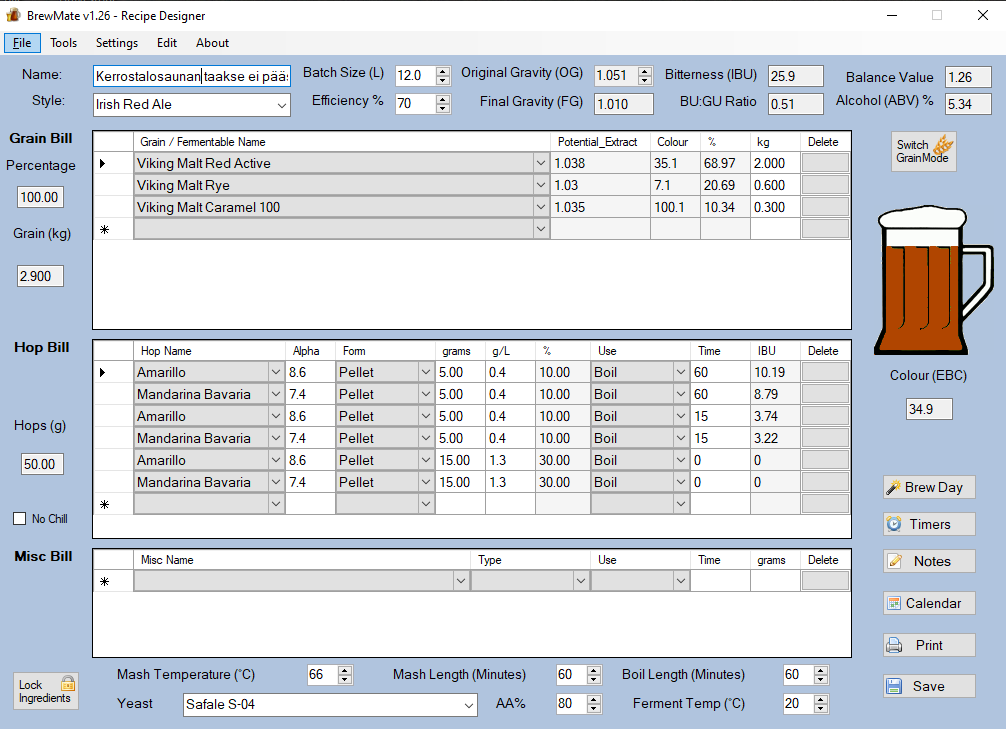Open the Calendar button
The height and width of the screenshot is (729, 1006).
(x=929, y=603)
